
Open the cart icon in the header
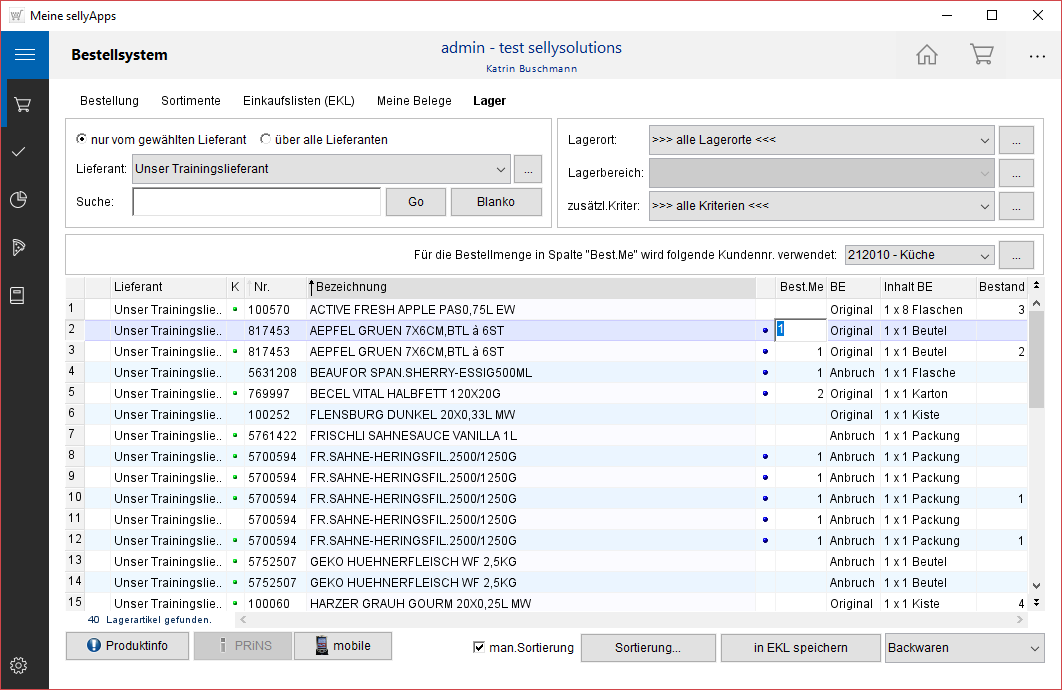tap(981, 55)
